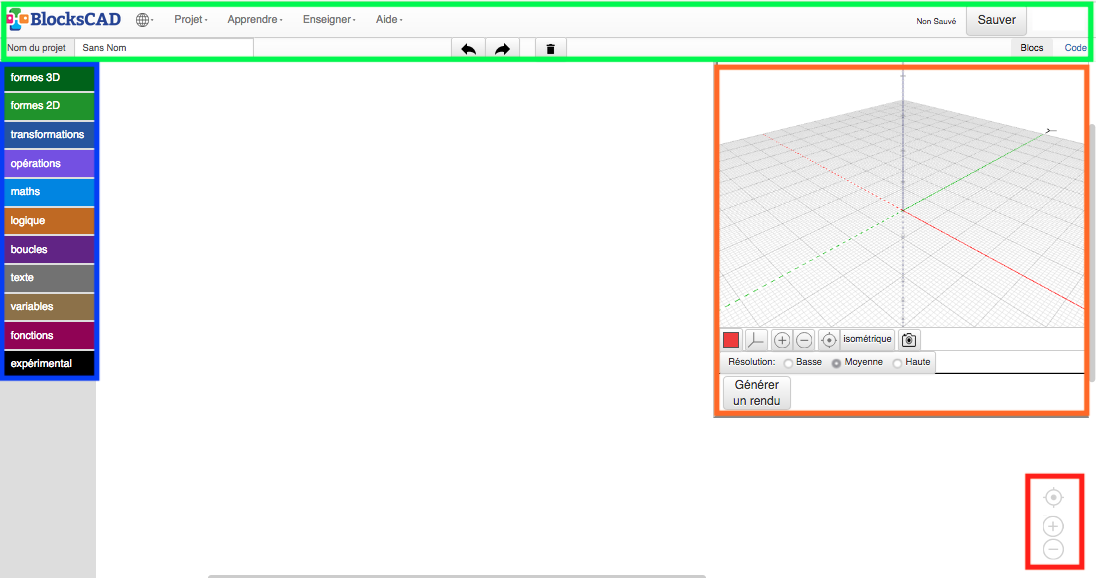Click the workspace horizontal scrollbar
1096x578 pixels.
[x=456, y=576]
